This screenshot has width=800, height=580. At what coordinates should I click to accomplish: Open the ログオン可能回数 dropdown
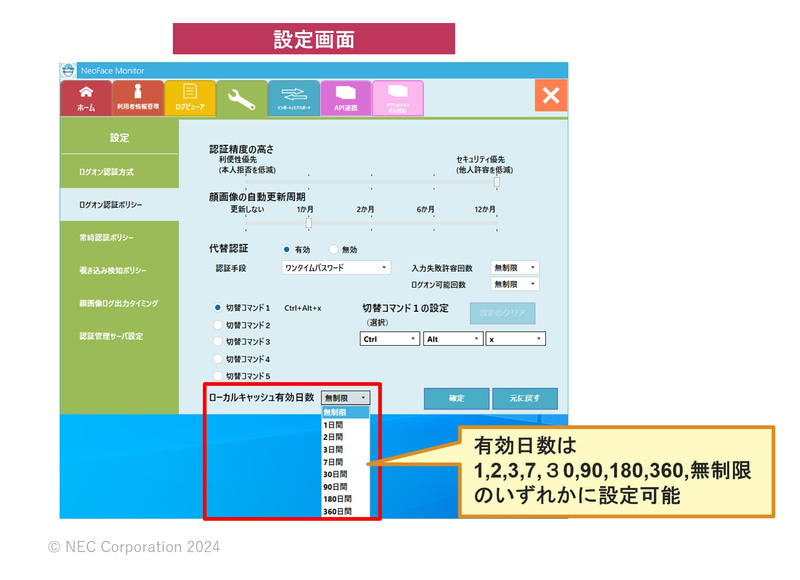coord(515,284)
